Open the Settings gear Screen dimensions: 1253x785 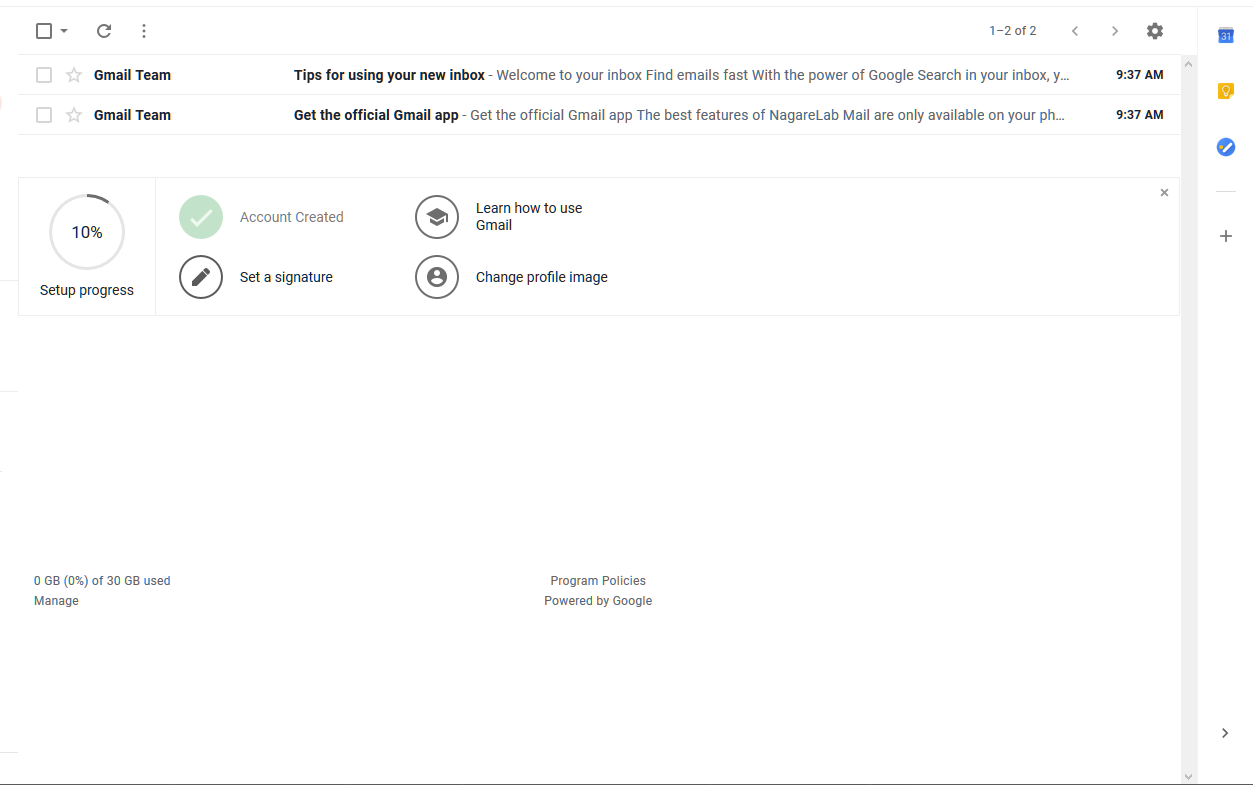(x=1155, y=31)
